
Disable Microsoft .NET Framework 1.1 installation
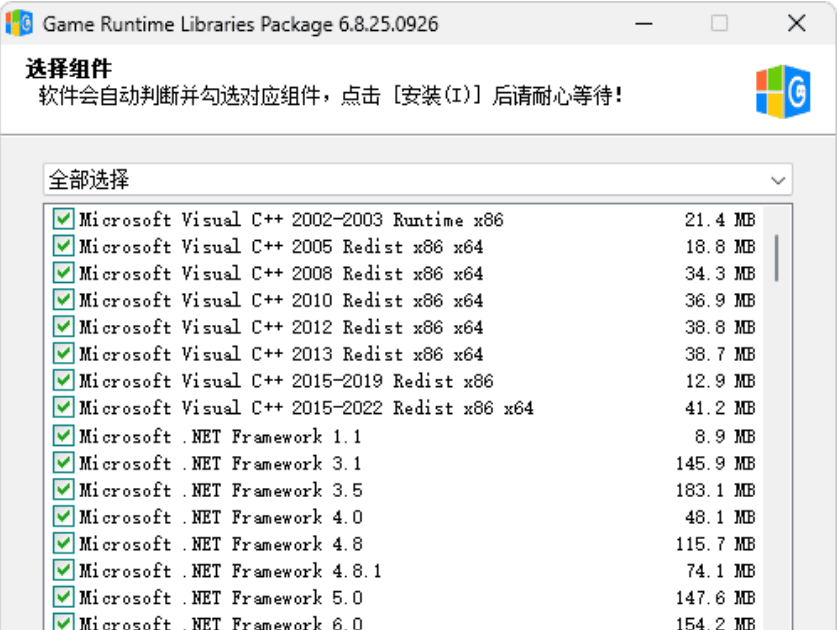(x=62, y=435)
